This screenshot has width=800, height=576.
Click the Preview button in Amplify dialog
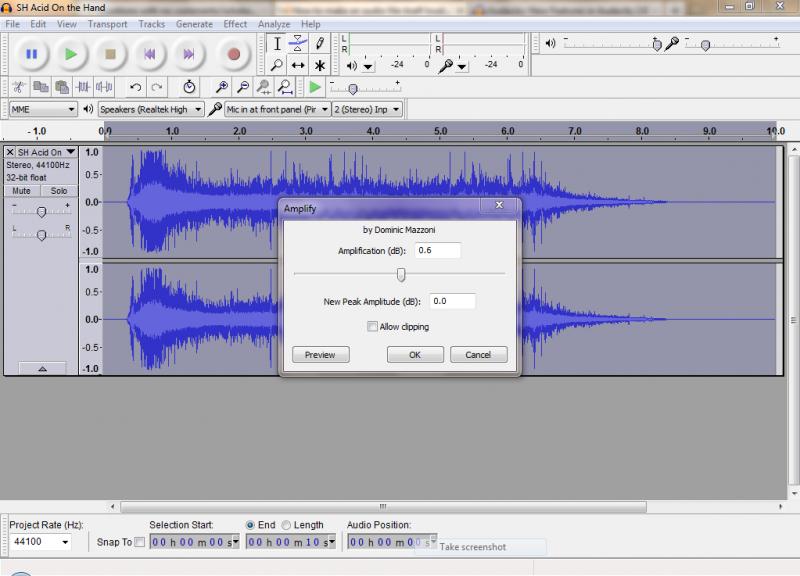tap(318, 354)
